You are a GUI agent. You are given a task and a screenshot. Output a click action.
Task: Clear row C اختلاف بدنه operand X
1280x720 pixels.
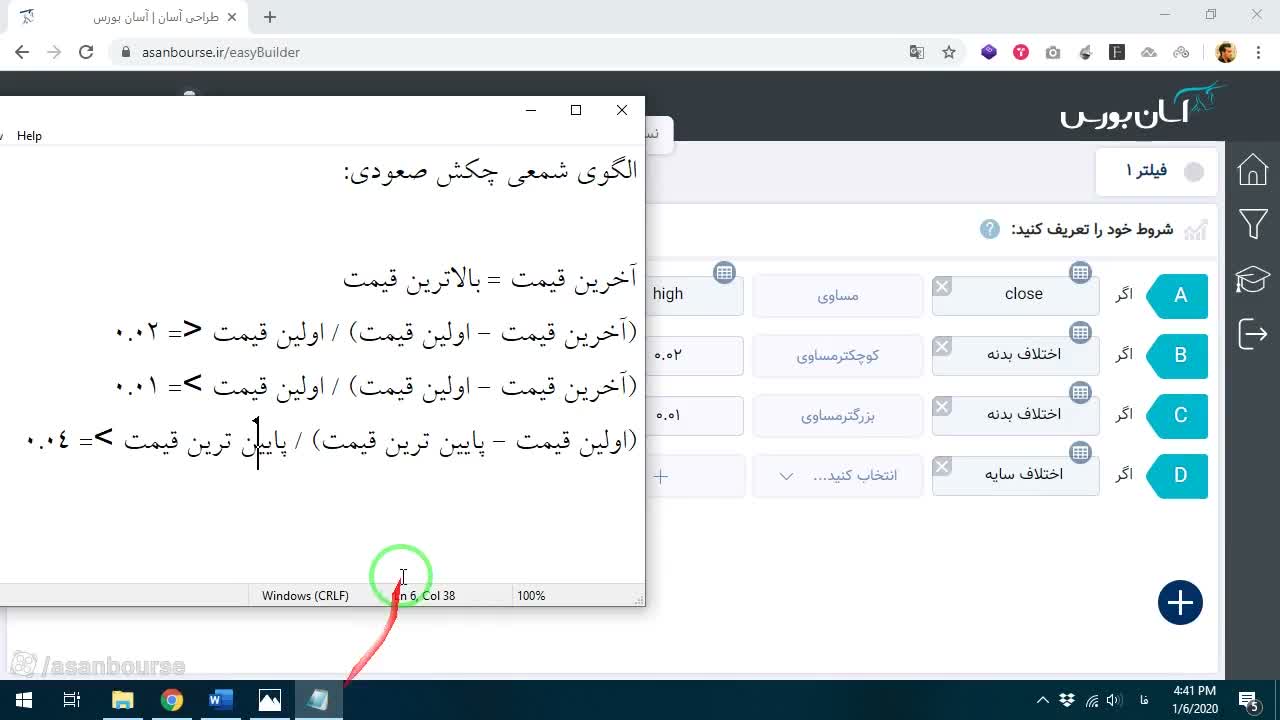point(942,407)
